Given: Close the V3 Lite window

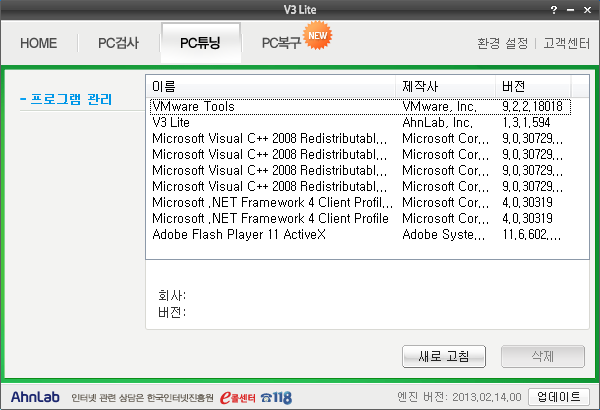Looking at the screenshot, I should (x=587, y=10).
